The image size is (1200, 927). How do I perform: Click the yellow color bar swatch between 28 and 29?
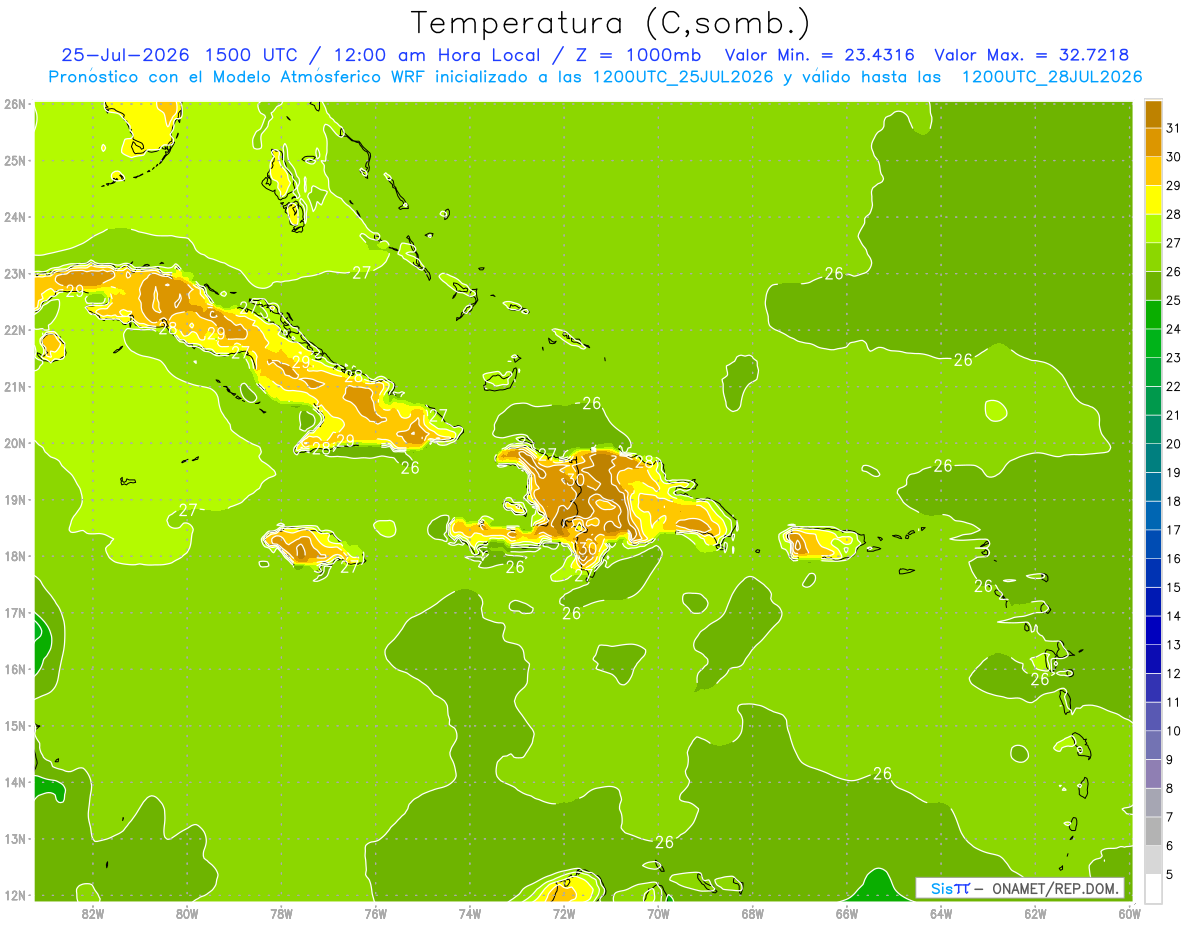tap(1153, 200)
